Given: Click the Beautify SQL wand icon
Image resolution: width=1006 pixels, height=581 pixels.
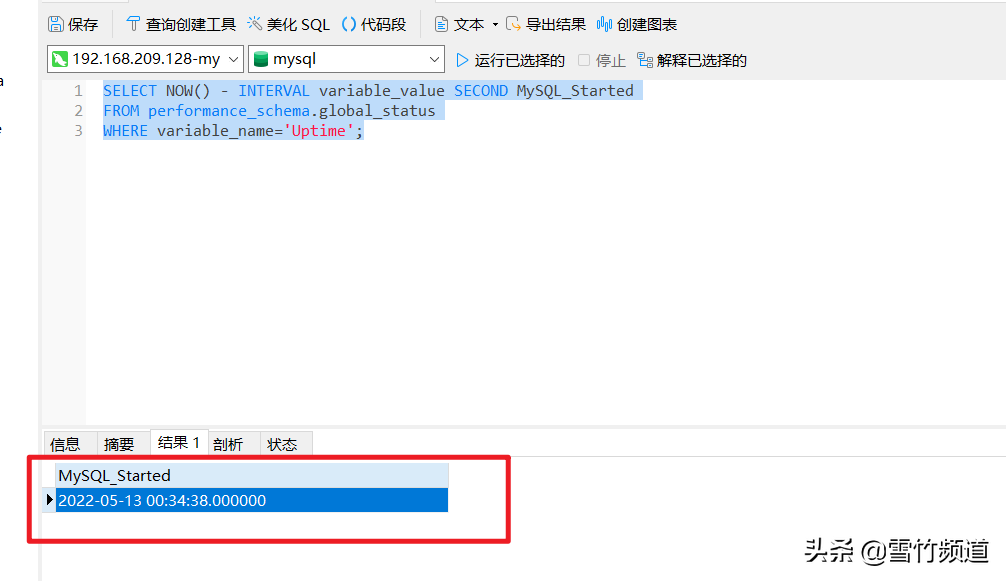Looking at the screenshot, I should coord(255,24).
